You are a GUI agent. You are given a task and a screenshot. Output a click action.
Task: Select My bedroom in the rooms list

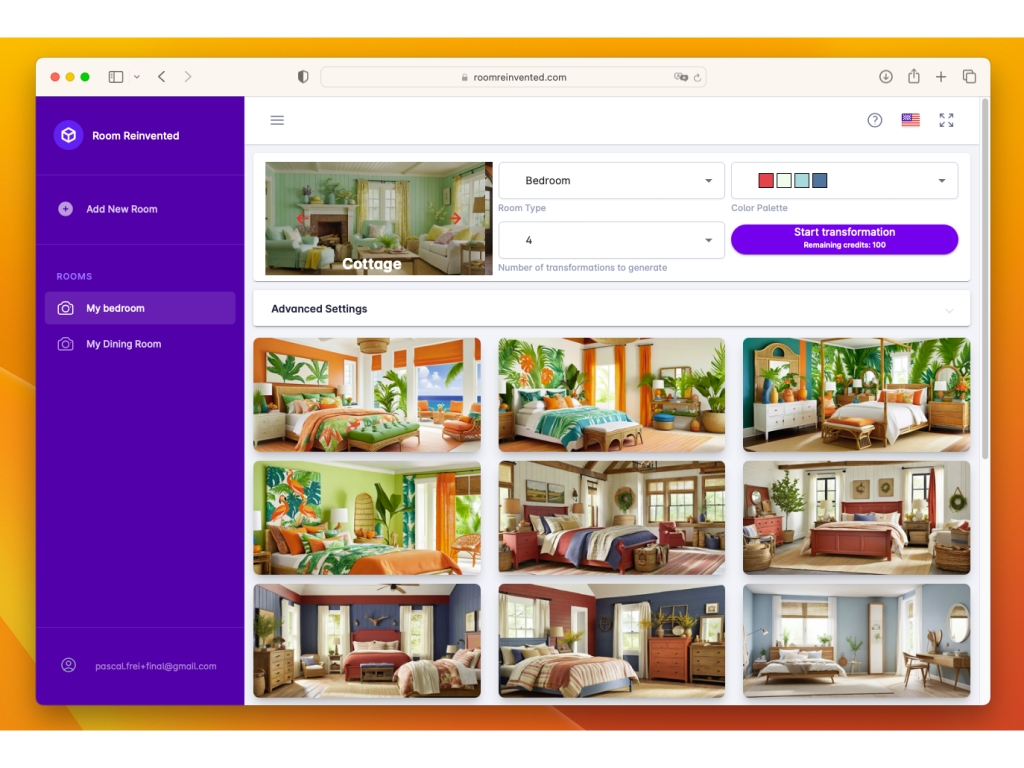[x=140, y=308]
